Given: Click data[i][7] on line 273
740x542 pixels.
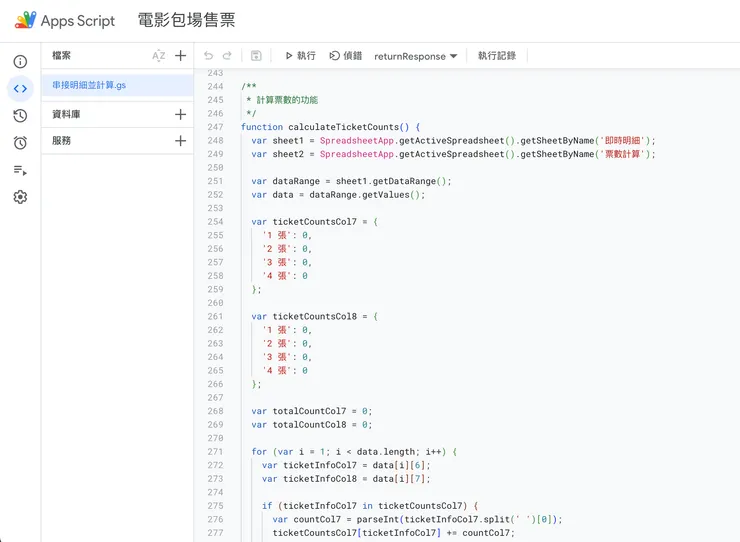Looking at the screenshot, I should 401,479.
